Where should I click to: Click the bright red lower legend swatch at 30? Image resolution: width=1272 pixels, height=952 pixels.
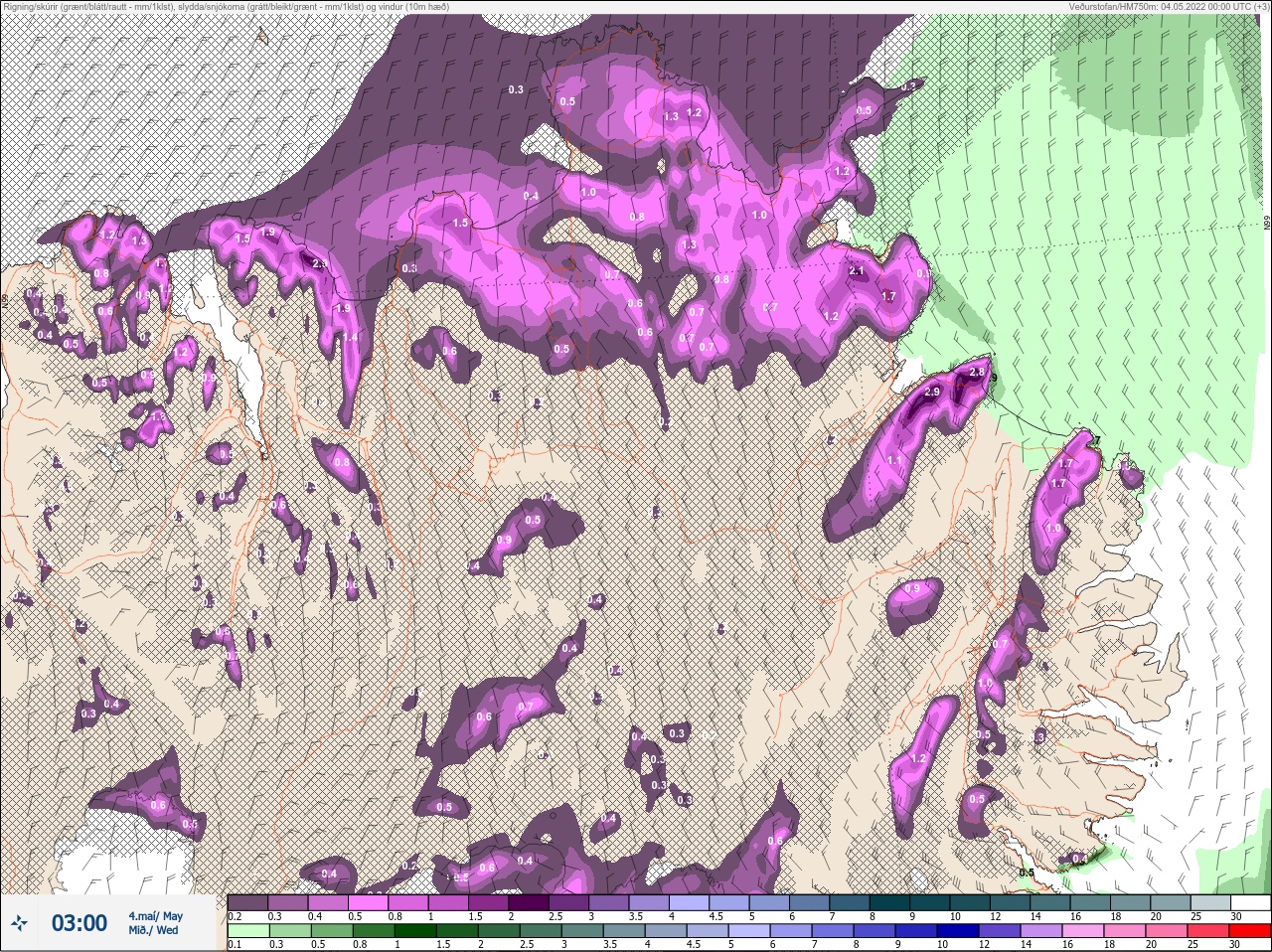click(x=1251, y=931)
